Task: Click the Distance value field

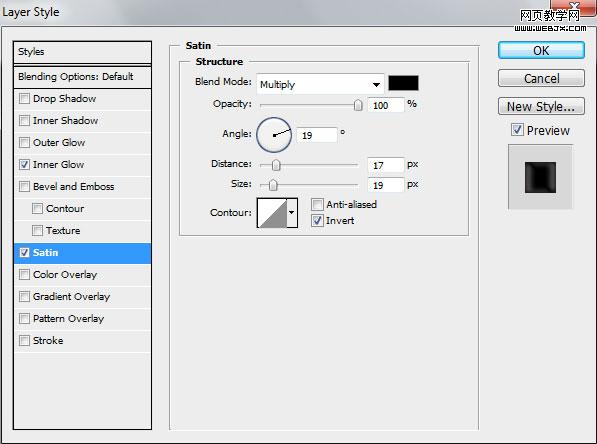Action: 385,165
